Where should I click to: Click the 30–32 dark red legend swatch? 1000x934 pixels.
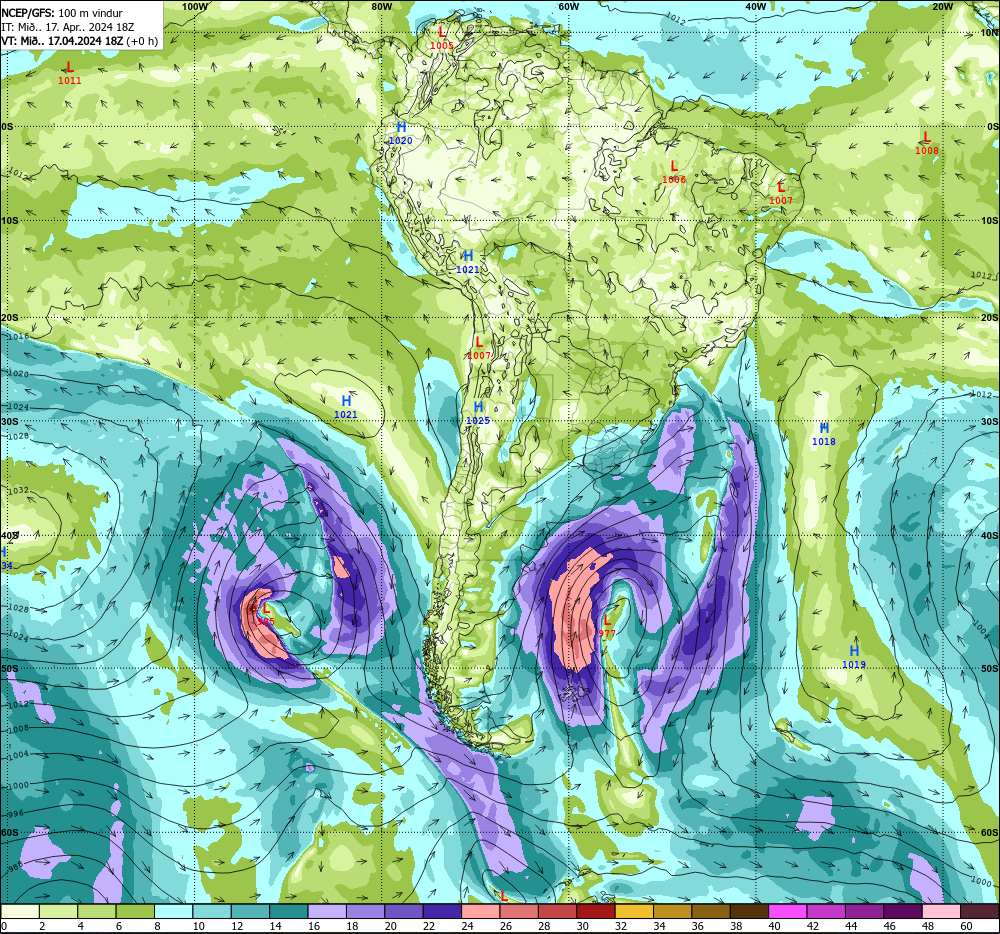point(596,911)
